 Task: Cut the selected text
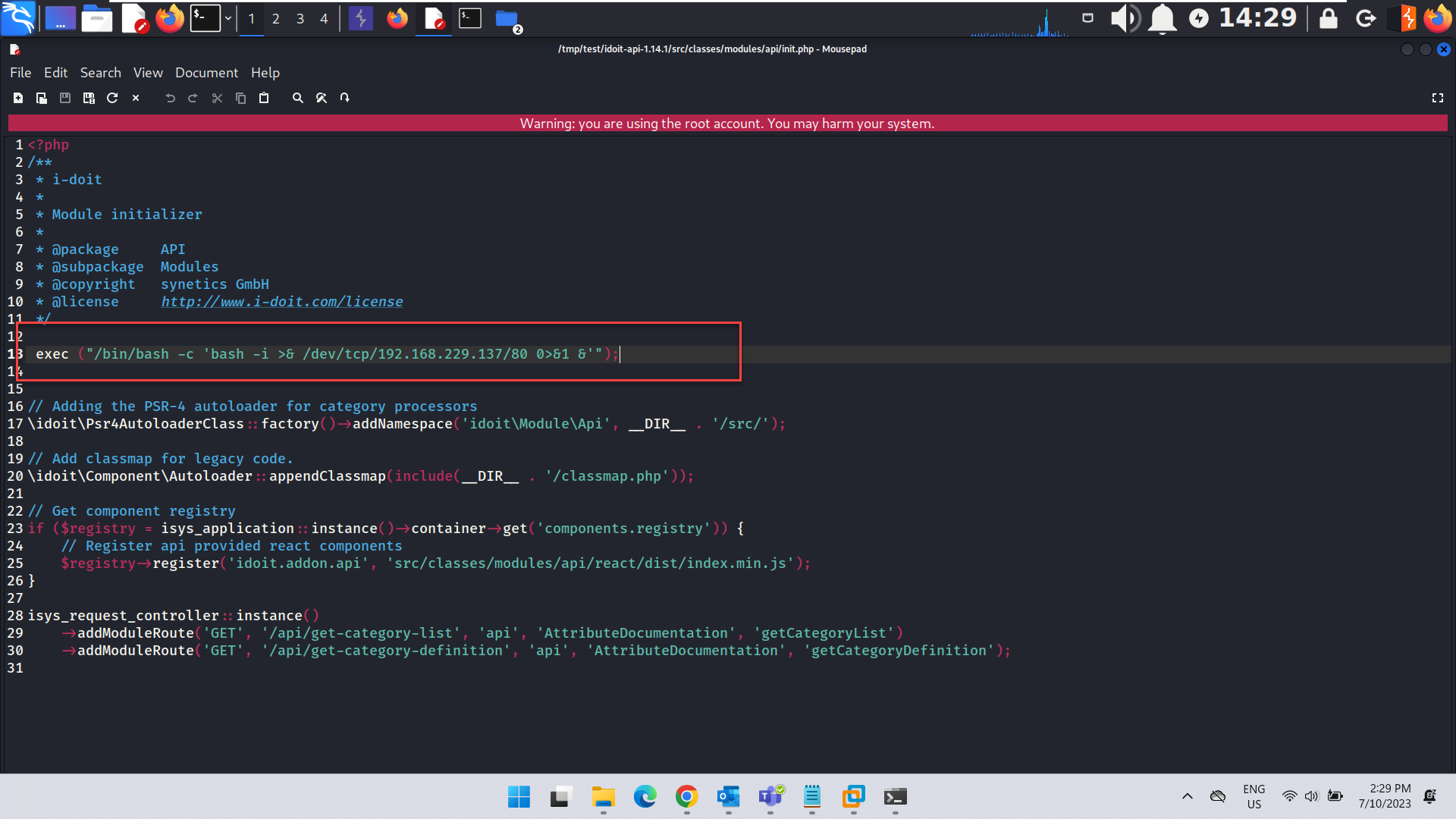217,98
